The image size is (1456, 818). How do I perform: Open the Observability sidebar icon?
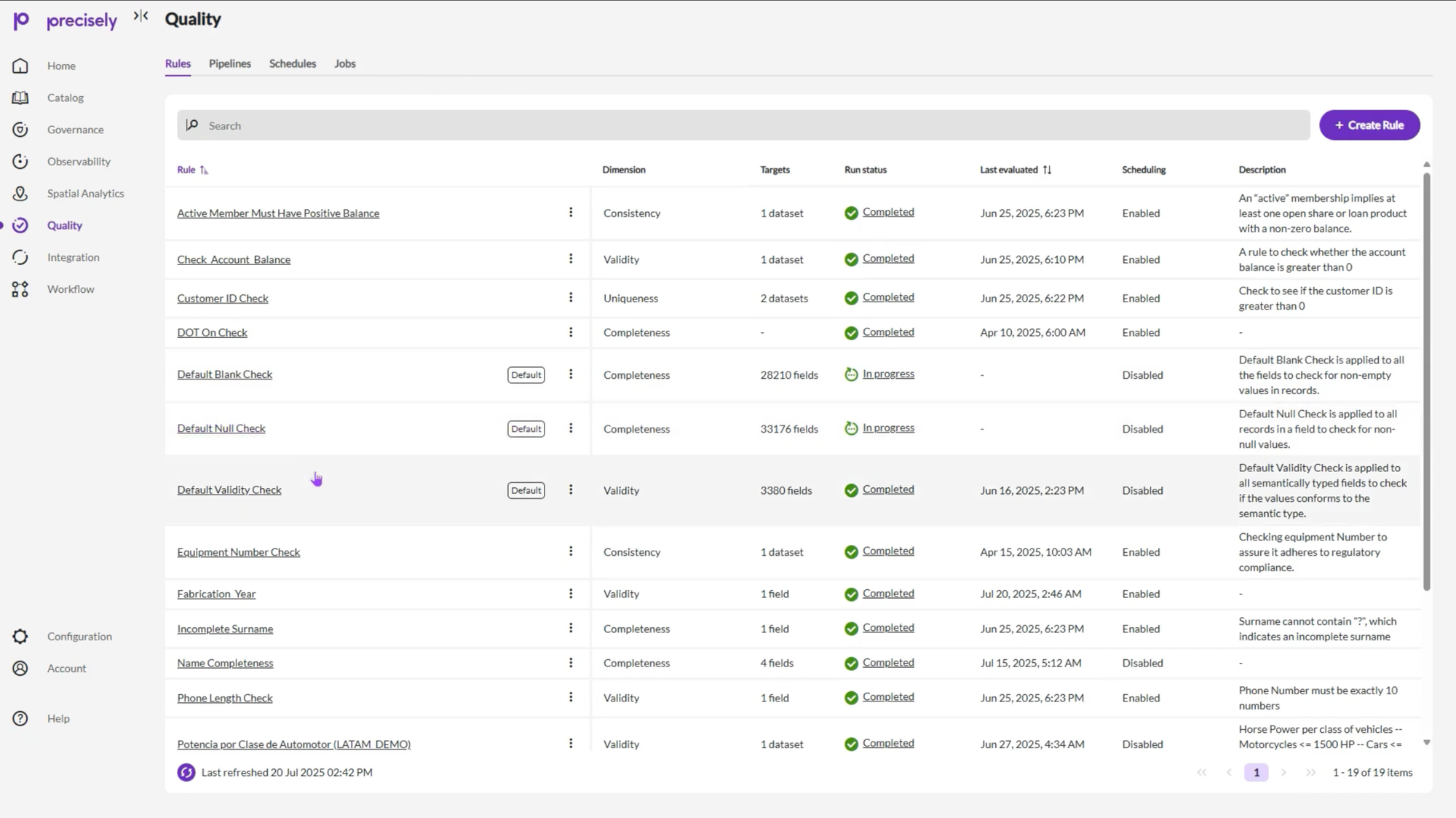pyautogui.click(x=20, y=162)
